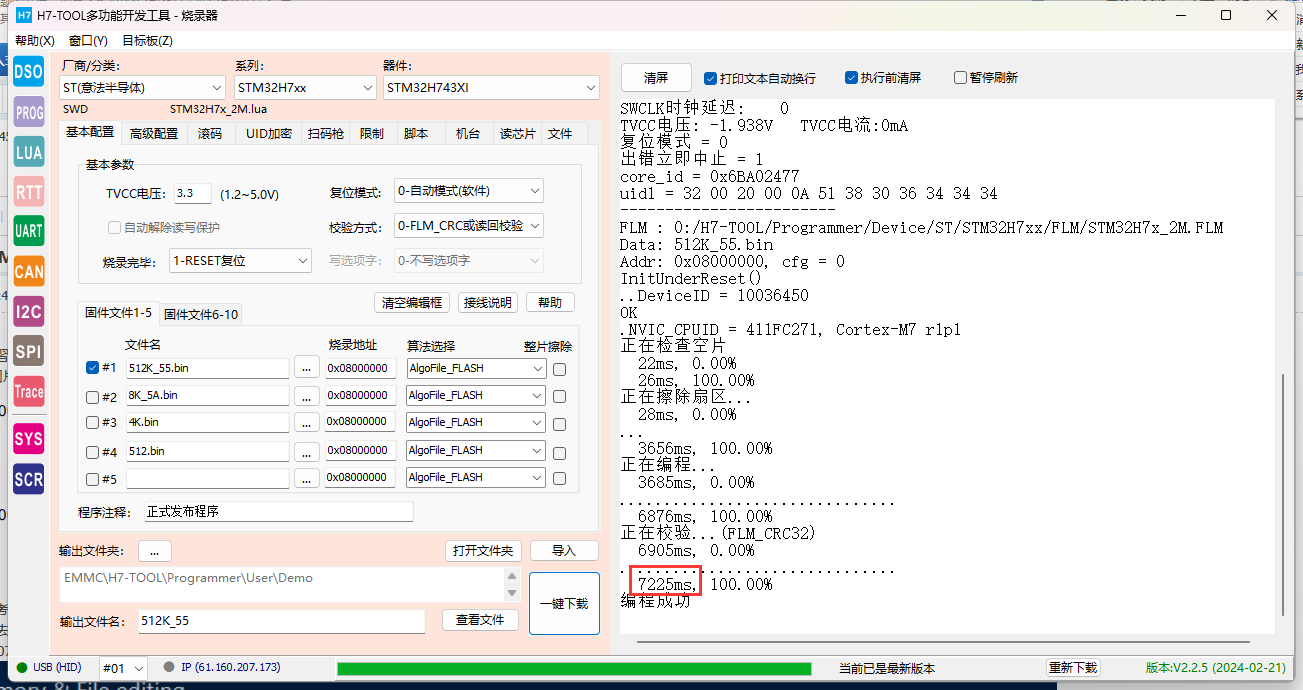
Task: Browse for firmware file #3
Action: 307,422
